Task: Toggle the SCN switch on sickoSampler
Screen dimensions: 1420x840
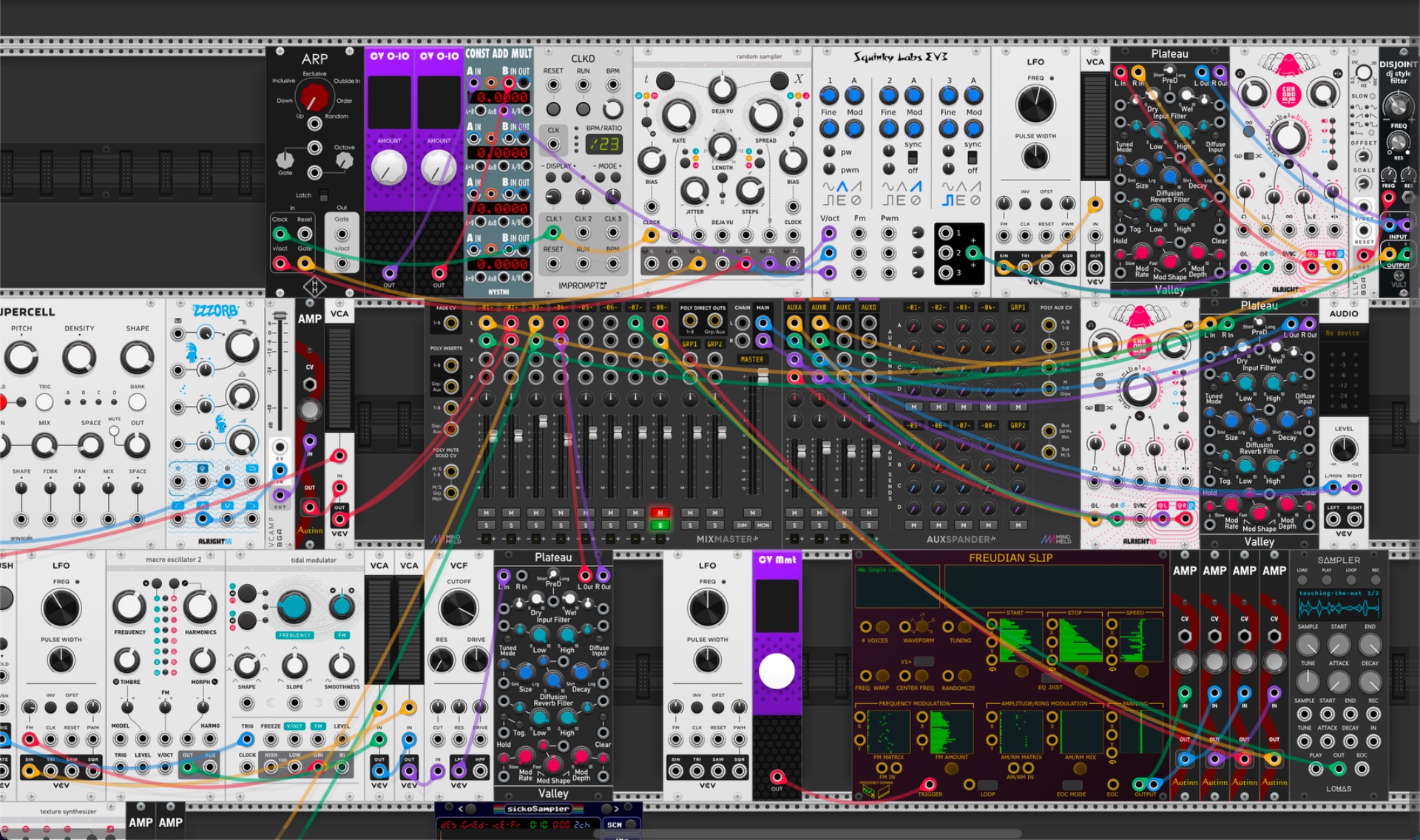Action: (630, 824)
